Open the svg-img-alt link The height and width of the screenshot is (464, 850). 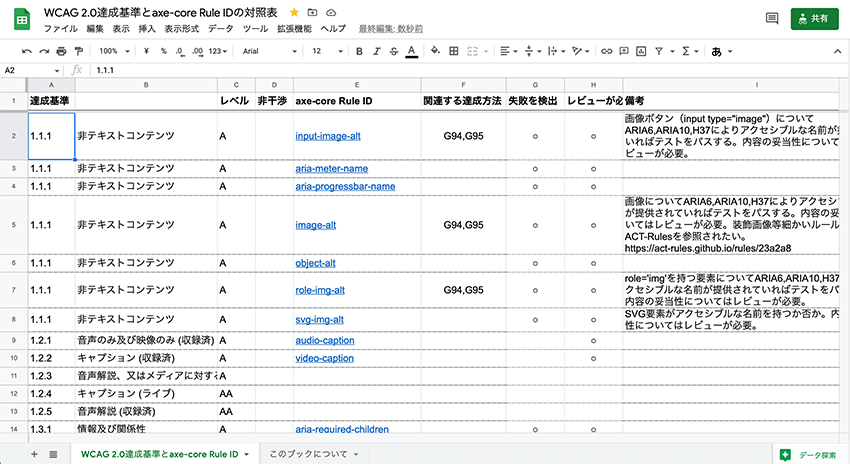(319, 319)
